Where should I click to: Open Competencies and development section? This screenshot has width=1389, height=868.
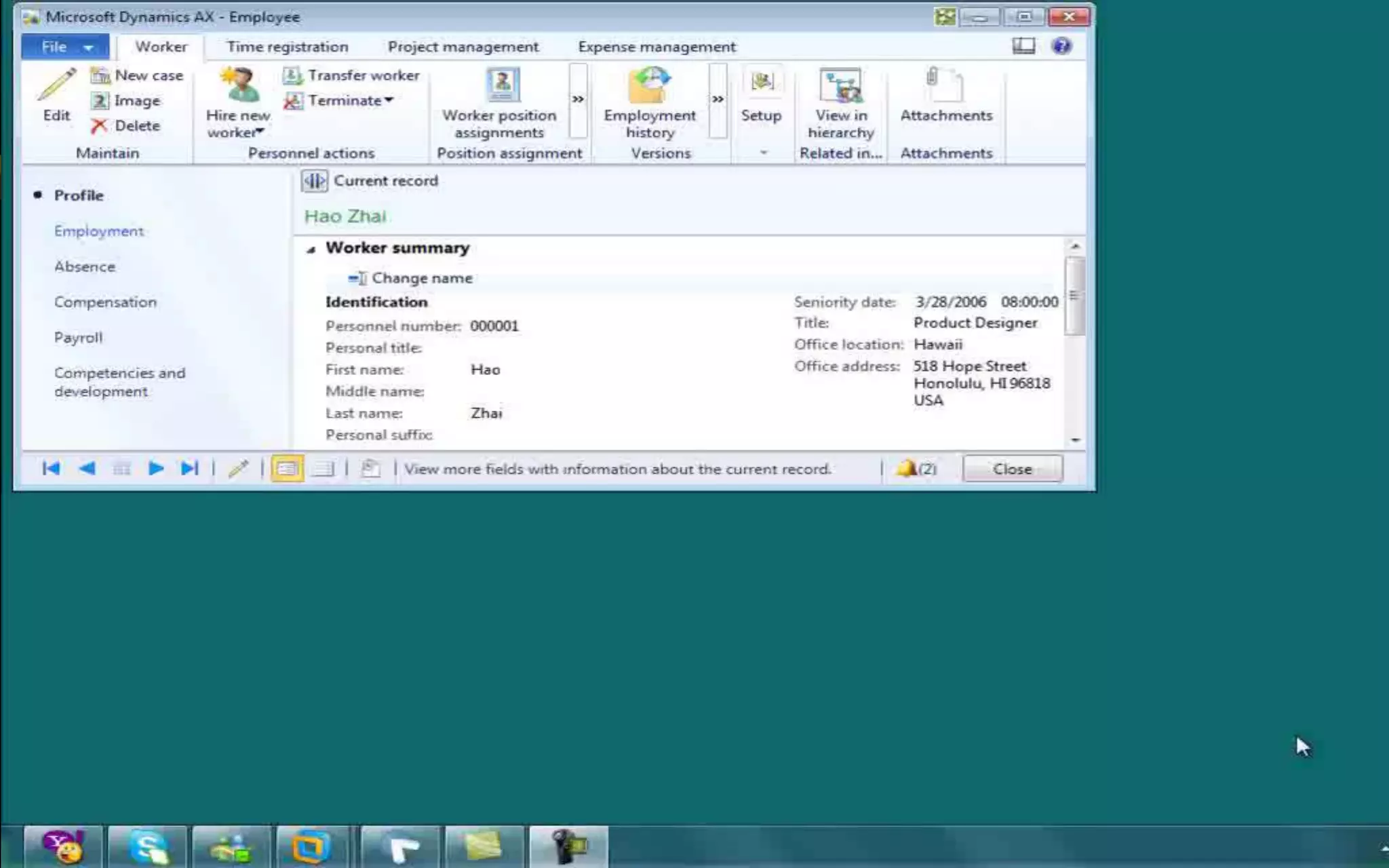[120, 382]
